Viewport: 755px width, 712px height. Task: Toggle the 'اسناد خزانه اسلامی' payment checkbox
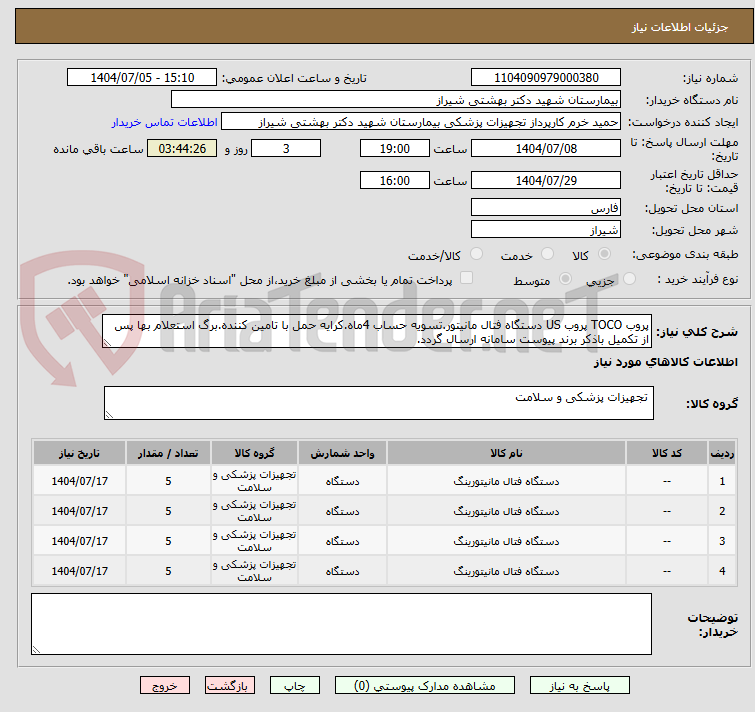coord(466,279)
